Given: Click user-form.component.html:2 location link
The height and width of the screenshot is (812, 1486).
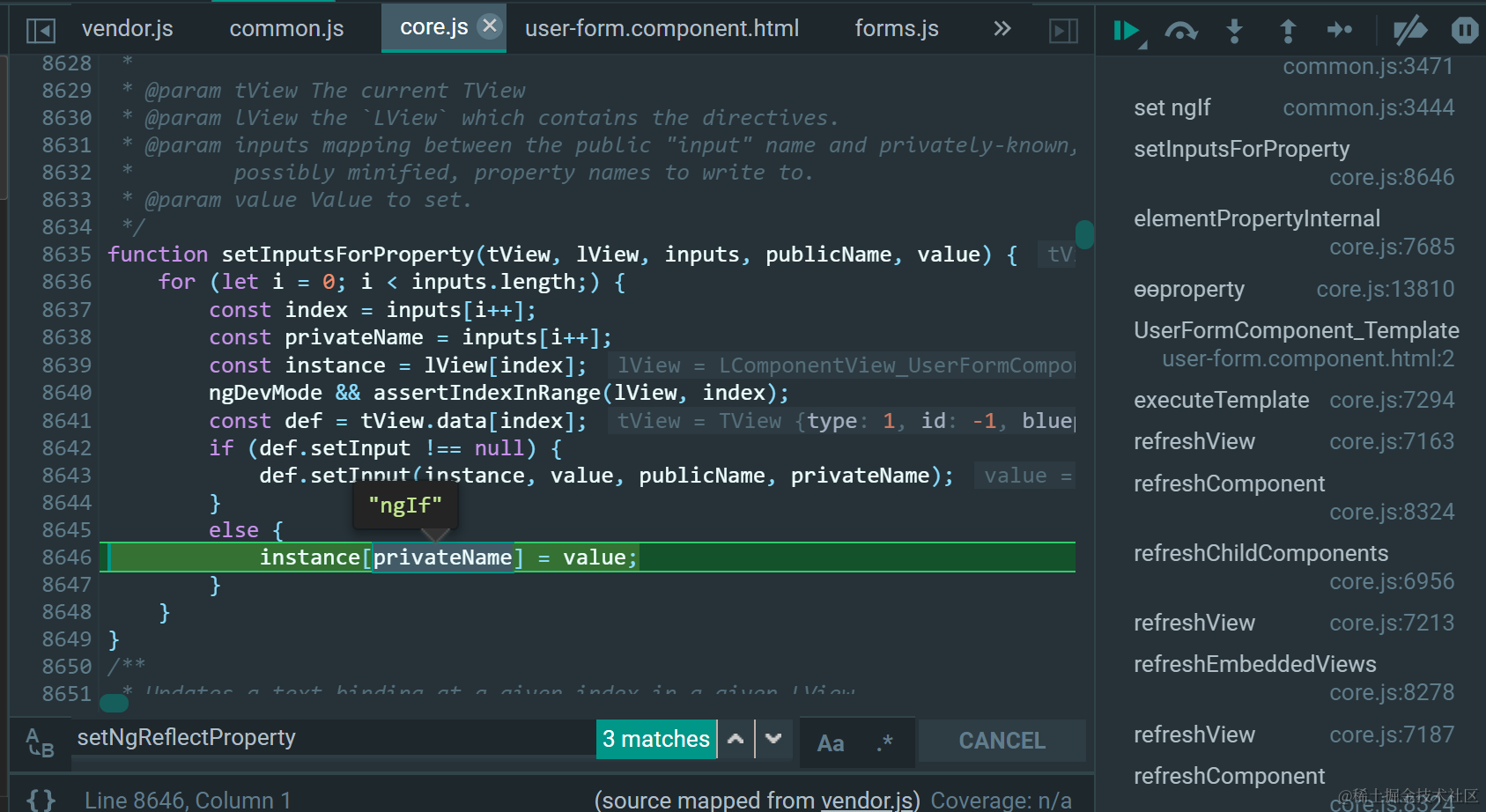Looking at the screenshot, I should pyautogui.click(x=1308, y=358).
